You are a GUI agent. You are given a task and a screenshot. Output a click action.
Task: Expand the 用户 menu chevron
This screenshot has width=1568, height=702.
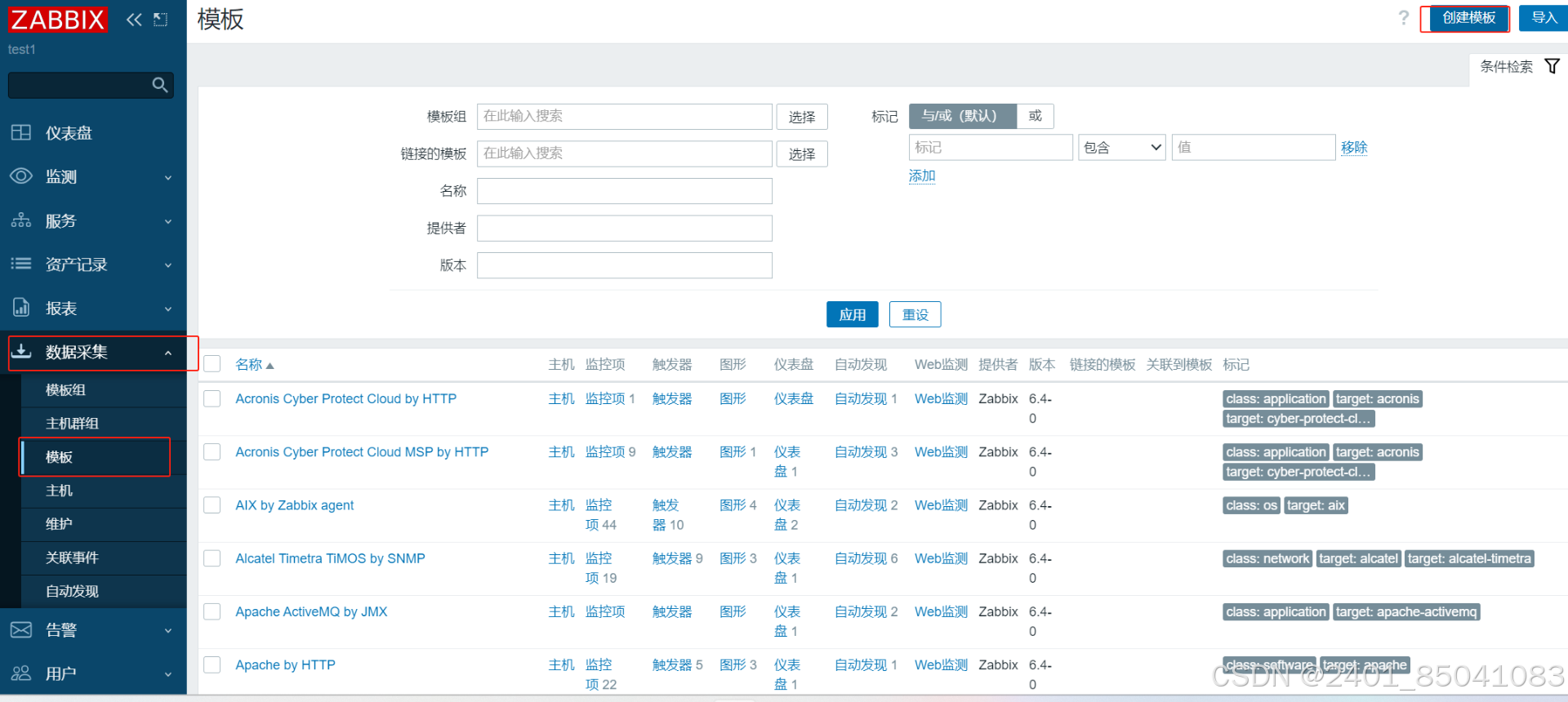(168, 674)
